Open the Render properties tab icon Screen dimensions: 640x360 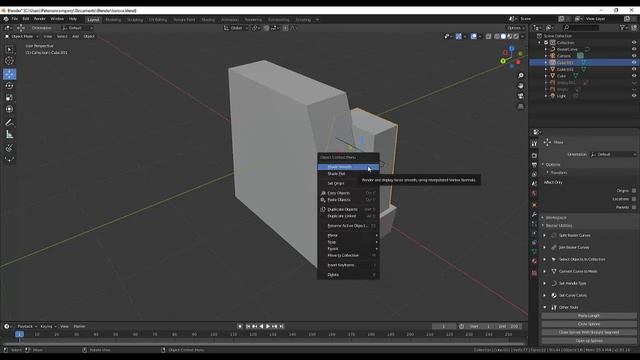[534, 156]
